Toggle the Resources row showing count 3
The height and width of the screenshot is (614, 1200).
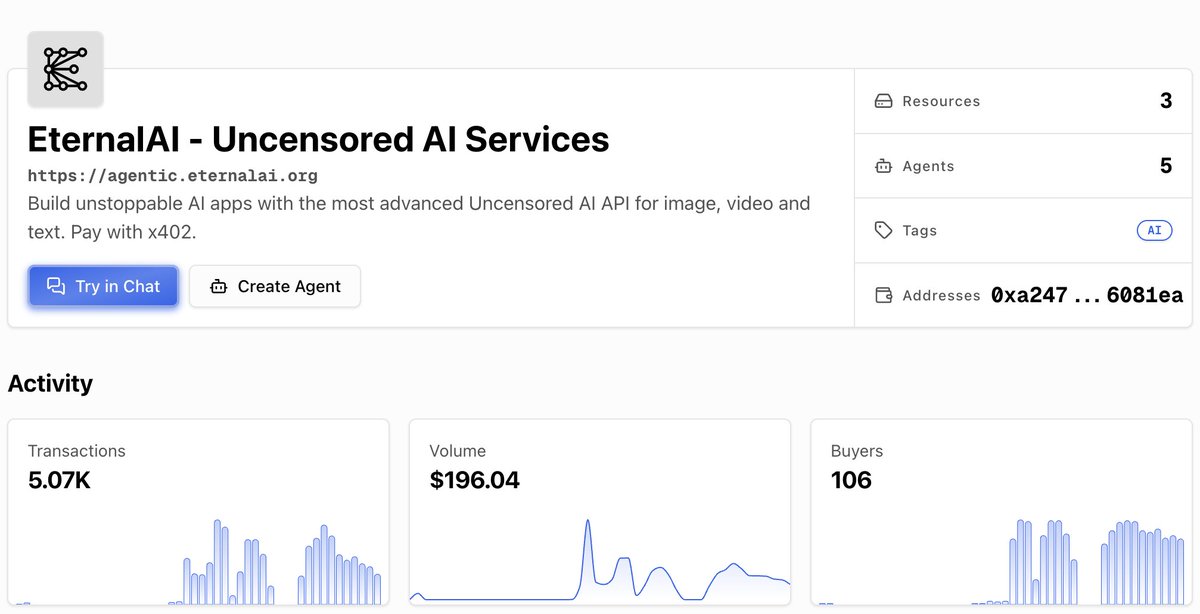tap(1022, 101)
